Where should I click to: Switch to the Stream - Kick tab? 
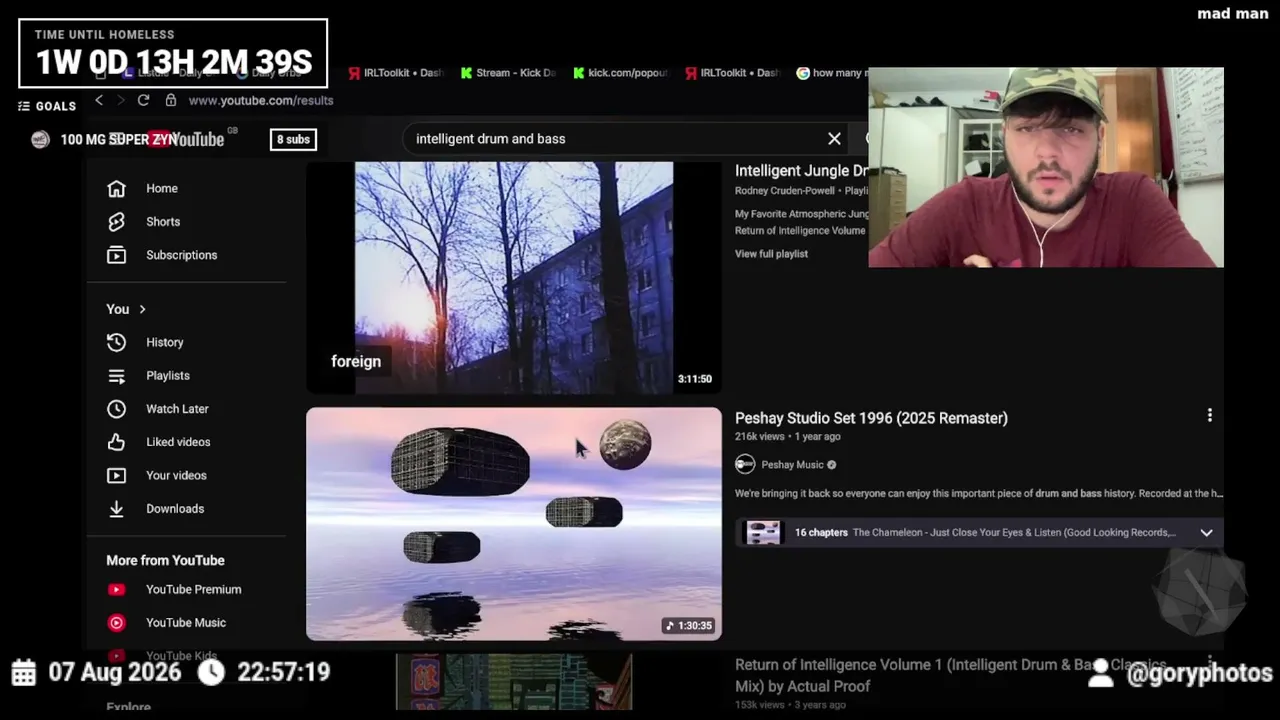(507, 73)
